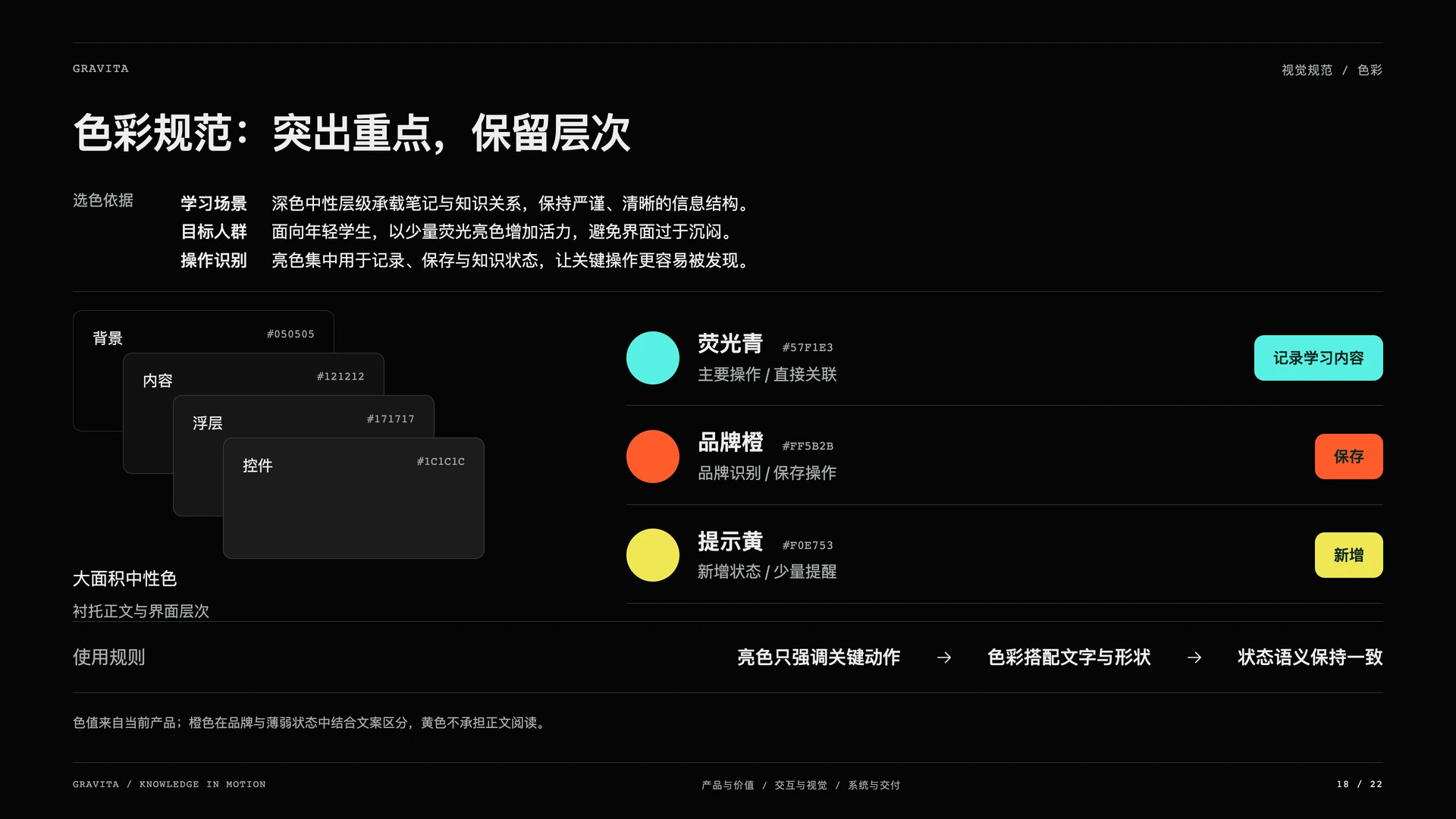Click the 色彩搭配文字与形状 rule text

click(x=1069, y=657)
